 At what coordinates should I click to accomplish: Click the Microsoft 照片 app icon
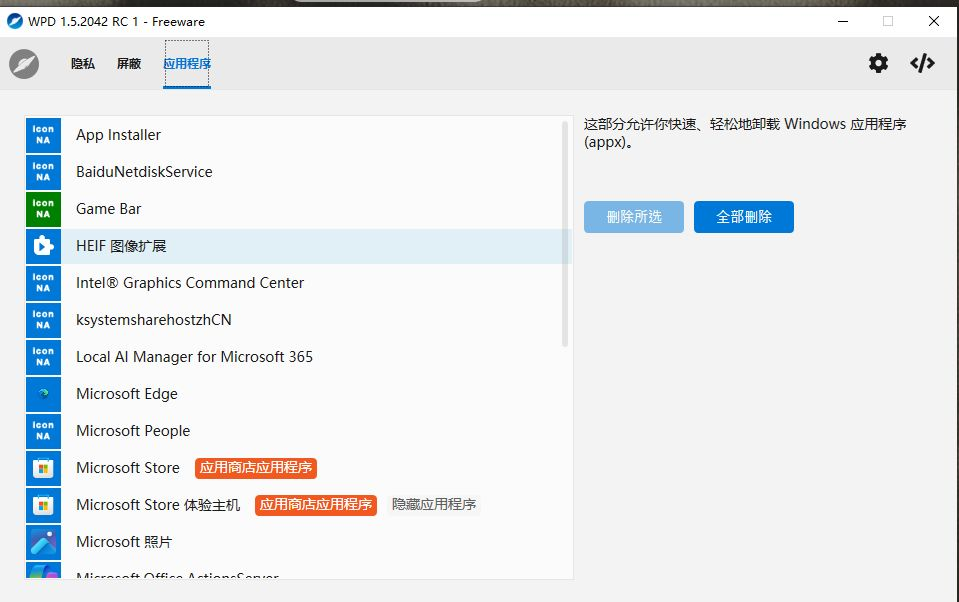click(x=43, y=542)
